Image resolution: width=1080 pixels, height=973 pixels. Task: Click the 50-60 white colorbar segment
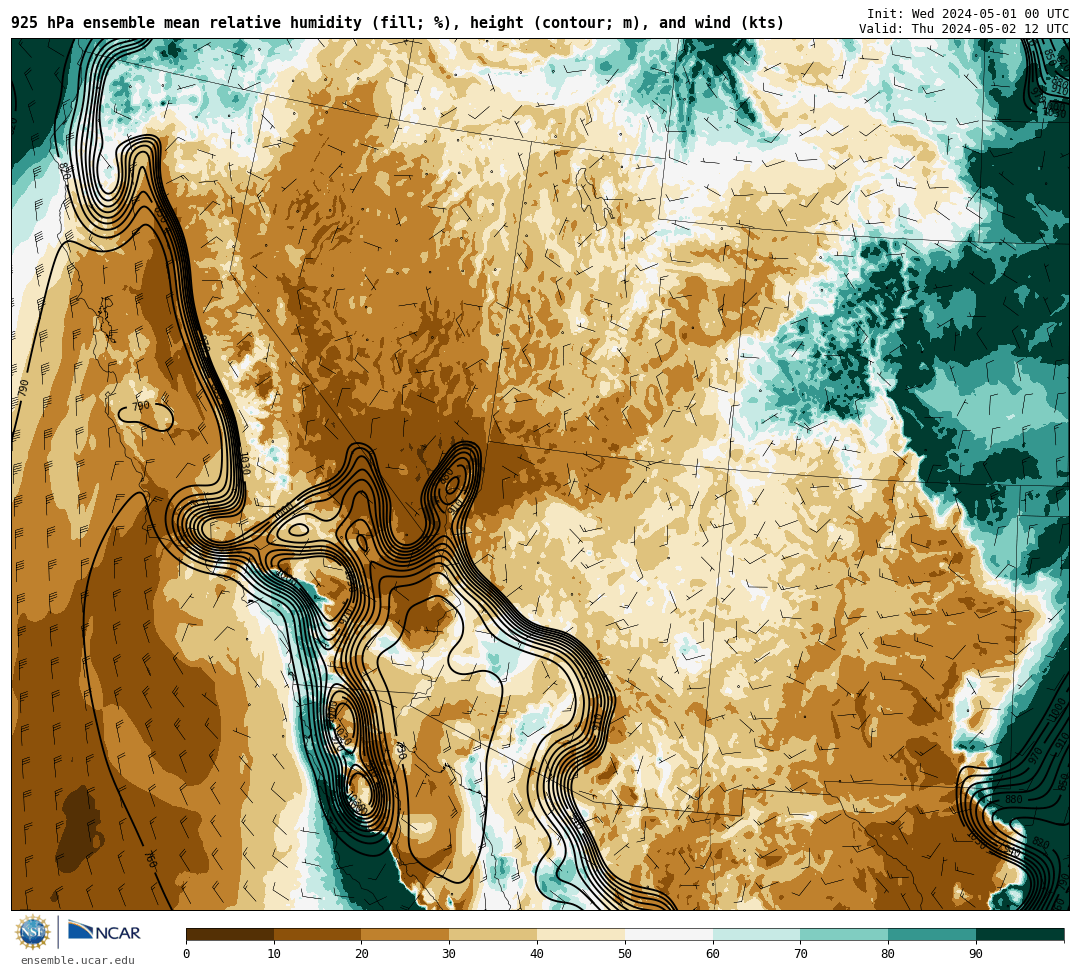669,934
